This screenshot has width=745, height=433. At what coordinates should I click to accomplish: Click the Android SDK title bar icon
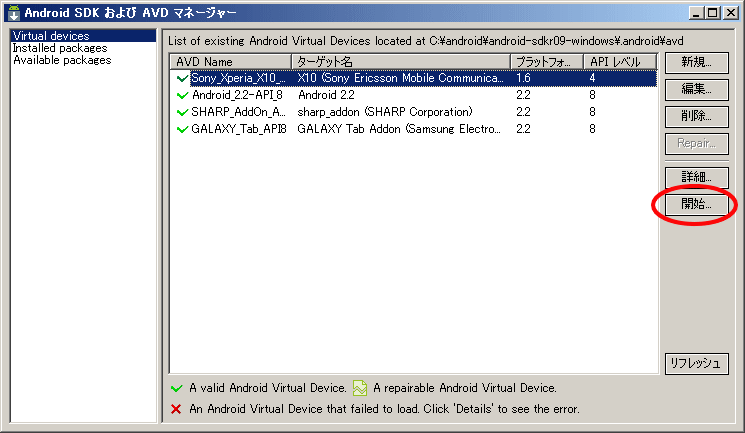pos(14,13)
